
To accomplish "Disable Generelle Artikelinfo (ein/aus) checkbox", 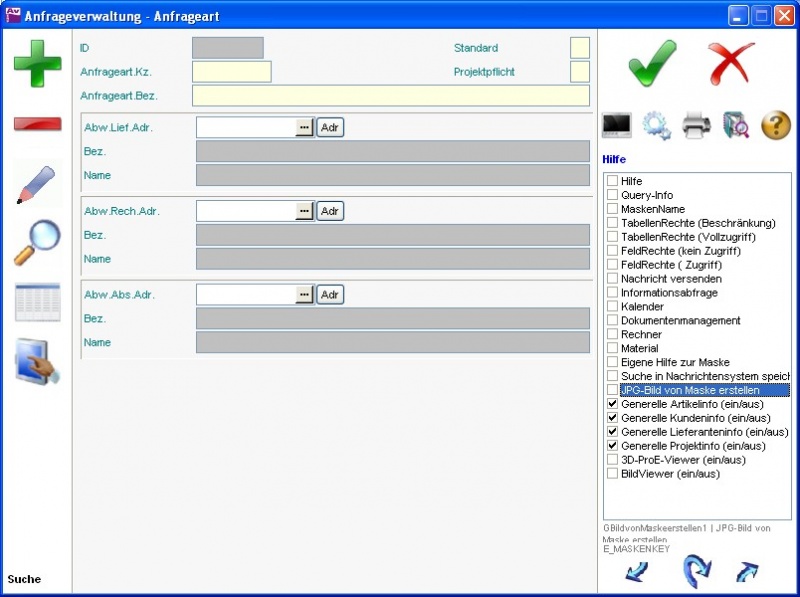I will point(612,404).
